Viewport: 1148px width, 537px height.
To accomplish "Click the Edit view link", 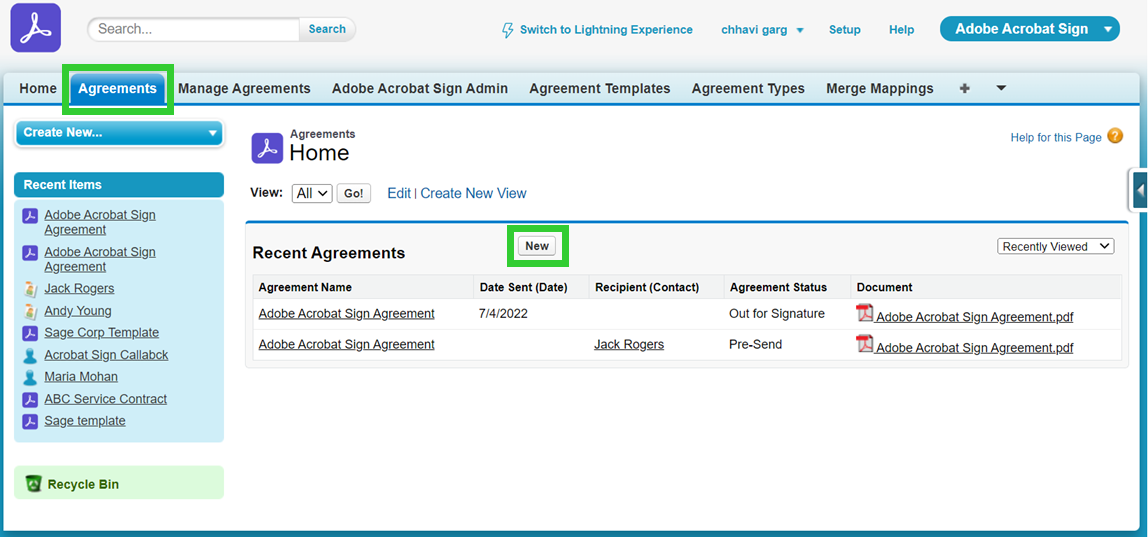I will click(399, 193).
